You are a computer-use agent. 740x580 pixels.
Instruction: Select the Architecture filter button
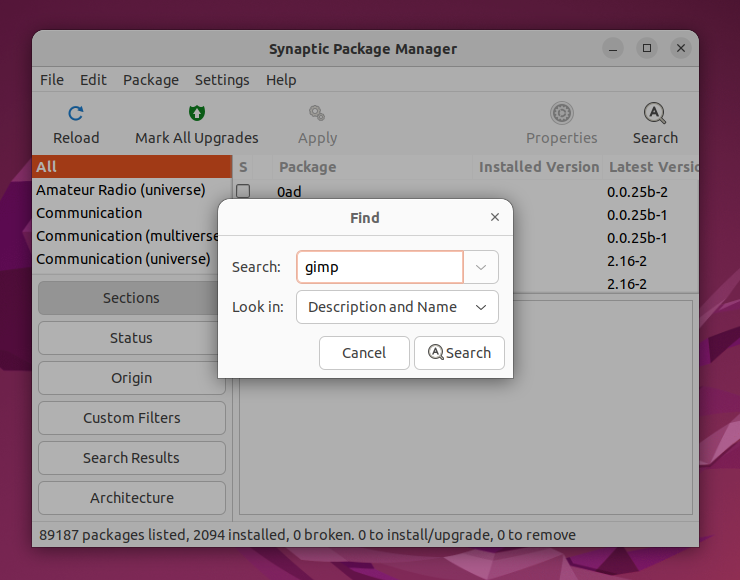132,498
